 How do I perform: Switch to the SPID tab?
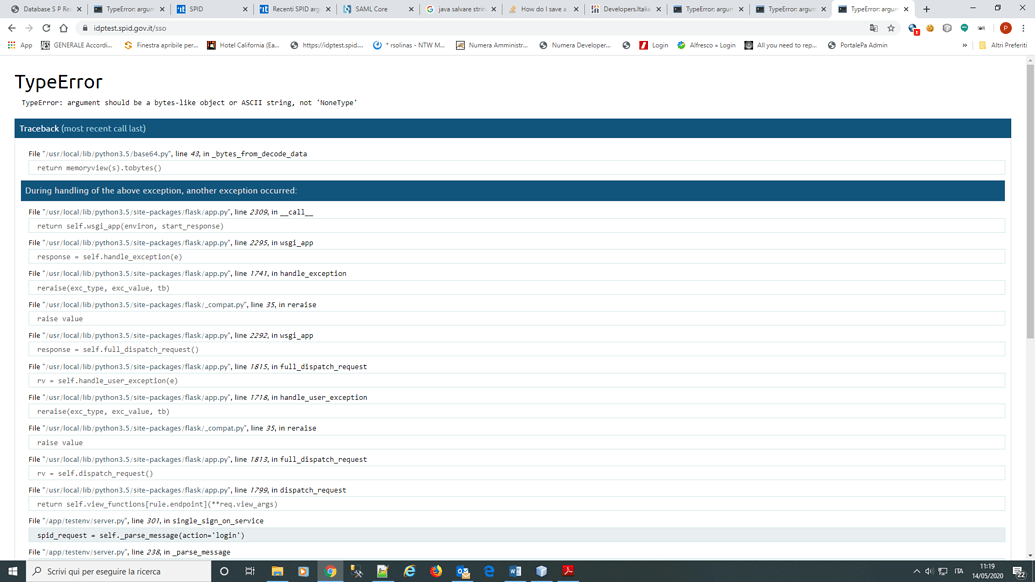tap(211, 9)
